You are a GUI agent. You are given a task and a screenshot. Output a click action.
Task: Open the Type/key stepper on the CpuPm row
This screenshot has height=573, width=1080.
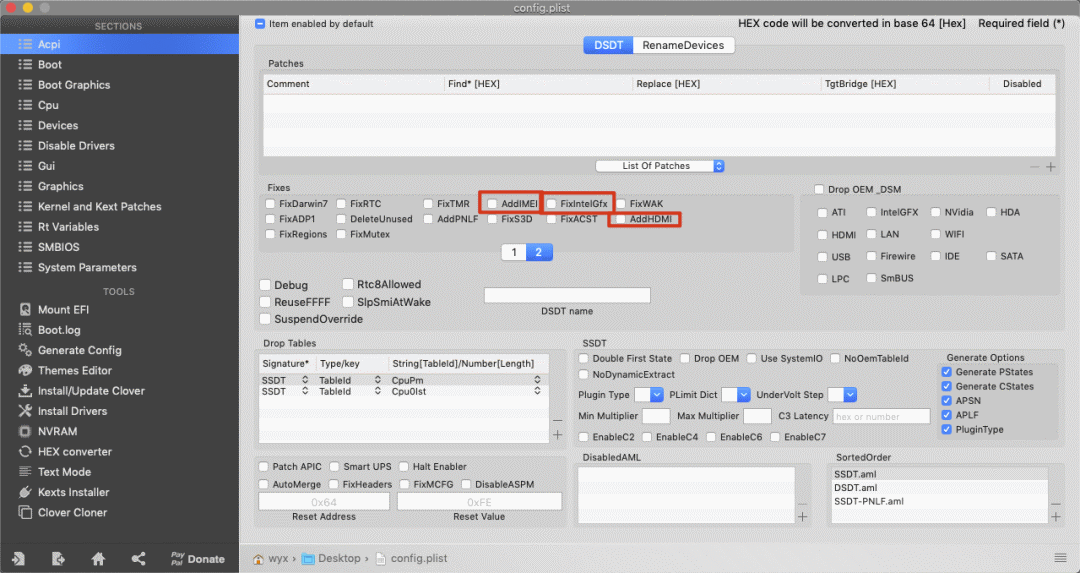point(377,380)
